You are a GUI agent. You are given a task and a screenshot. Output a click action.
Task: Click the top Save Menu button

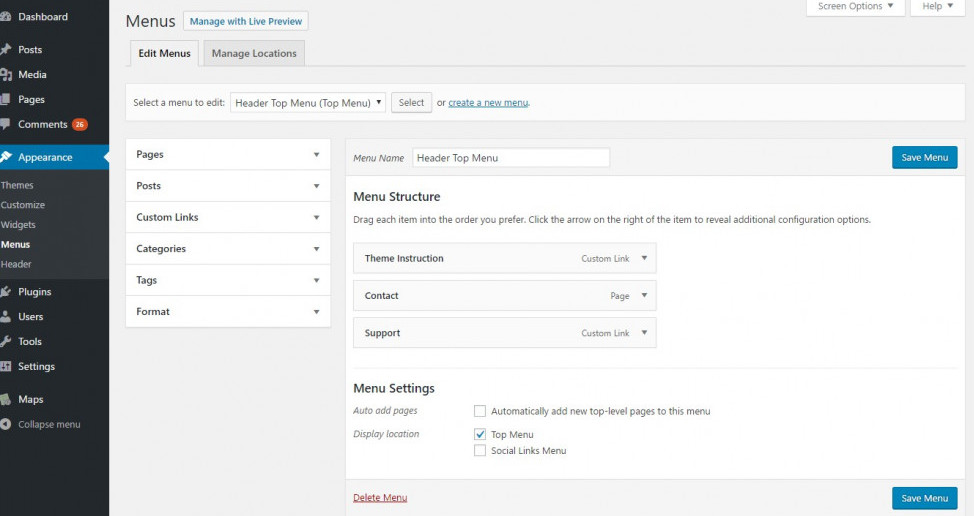coord(924,158)
